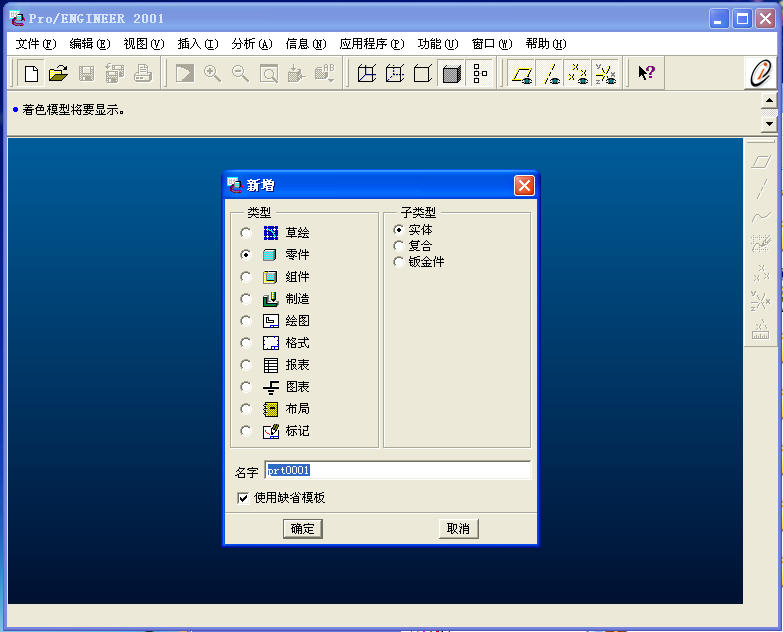This screenshot has height=632, width=783.
Task: Select the 制造 type radio button
Action: 246,299
